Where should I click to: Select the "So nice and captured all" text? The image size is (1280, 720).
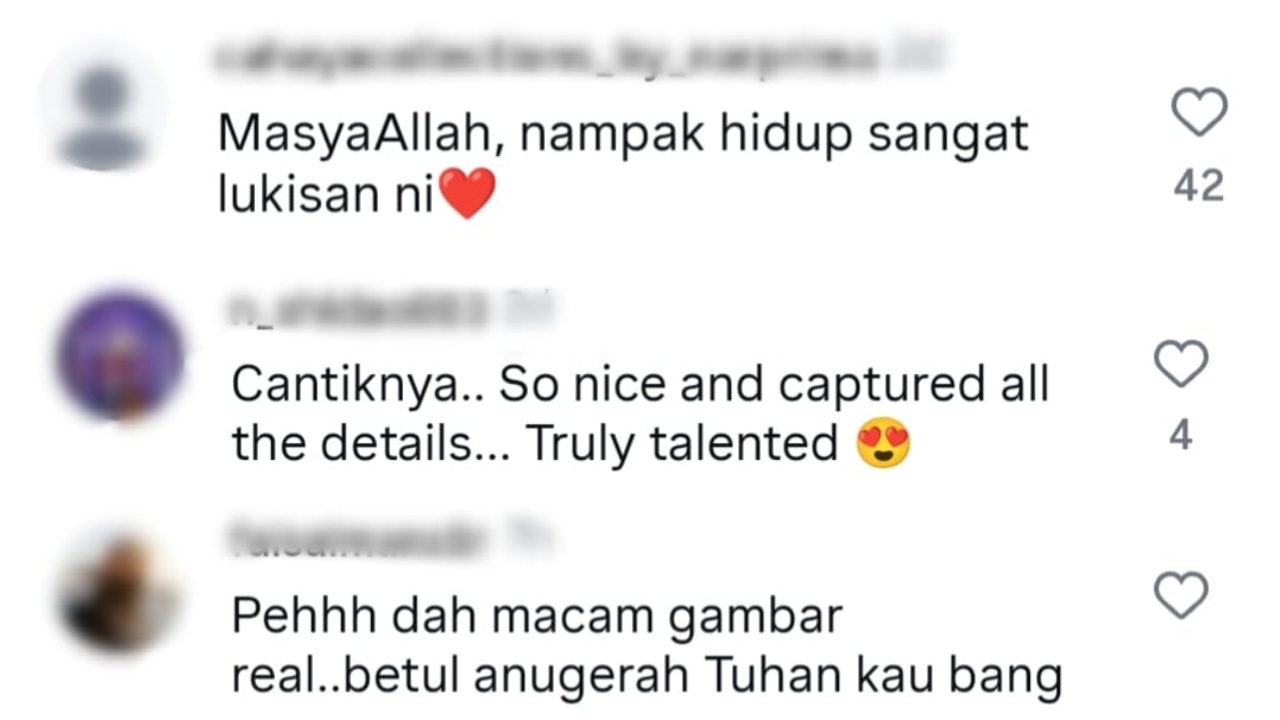(774, 386)
